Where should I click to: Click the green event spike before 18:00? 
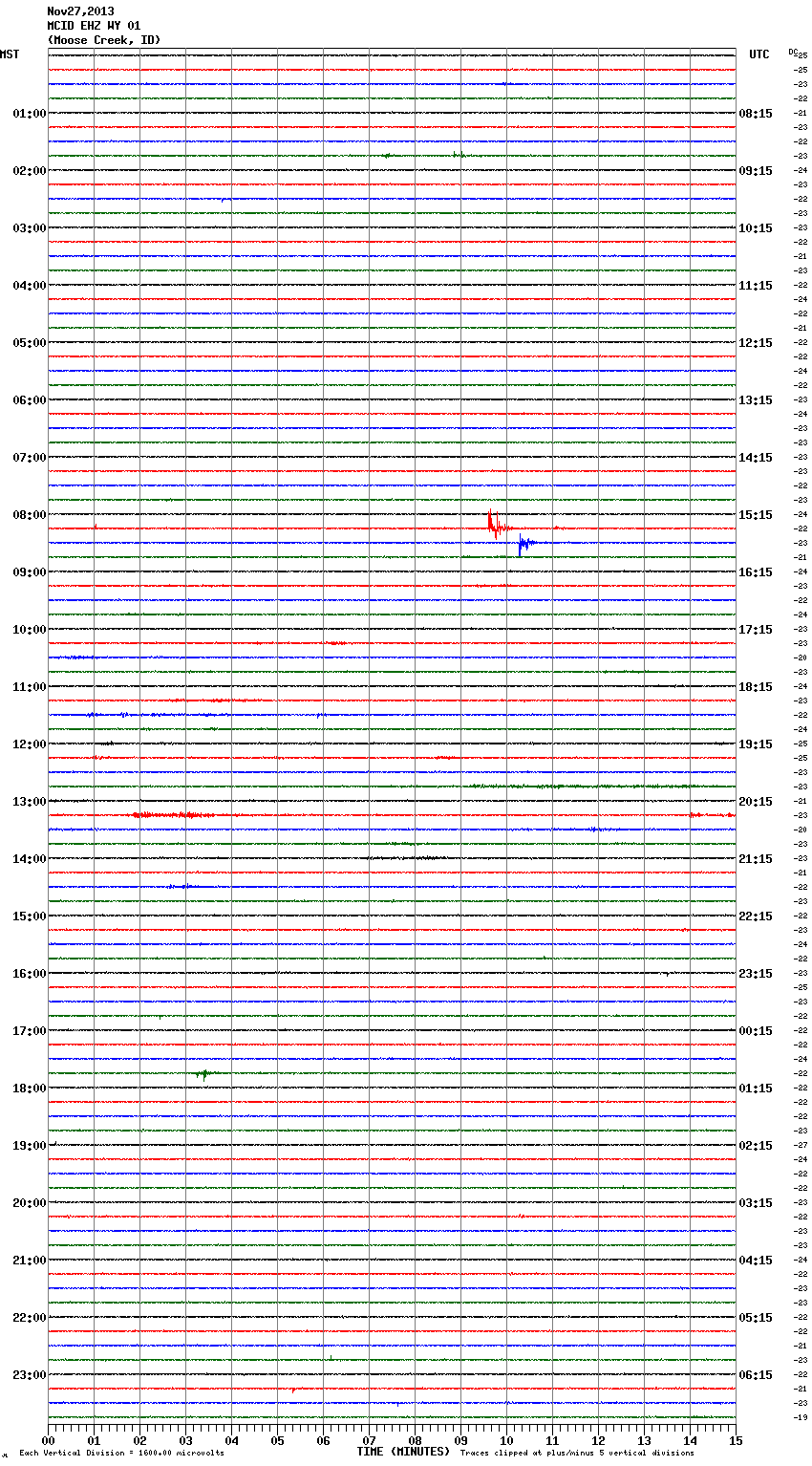(x=203, y=1074)
